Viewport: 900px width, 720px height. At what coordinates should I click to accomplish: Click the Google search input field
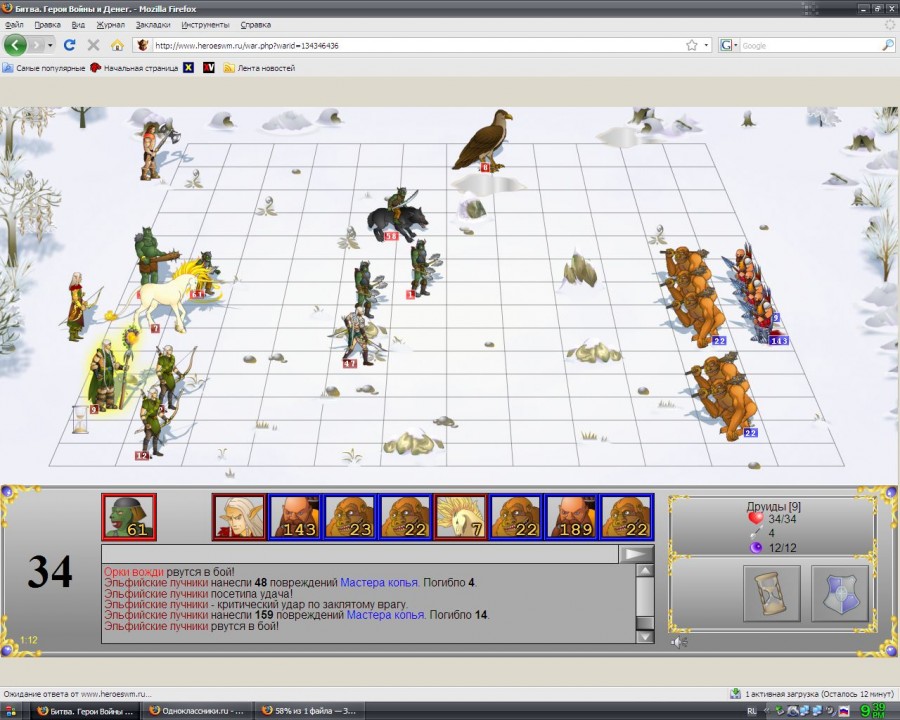tap(810, 45)
